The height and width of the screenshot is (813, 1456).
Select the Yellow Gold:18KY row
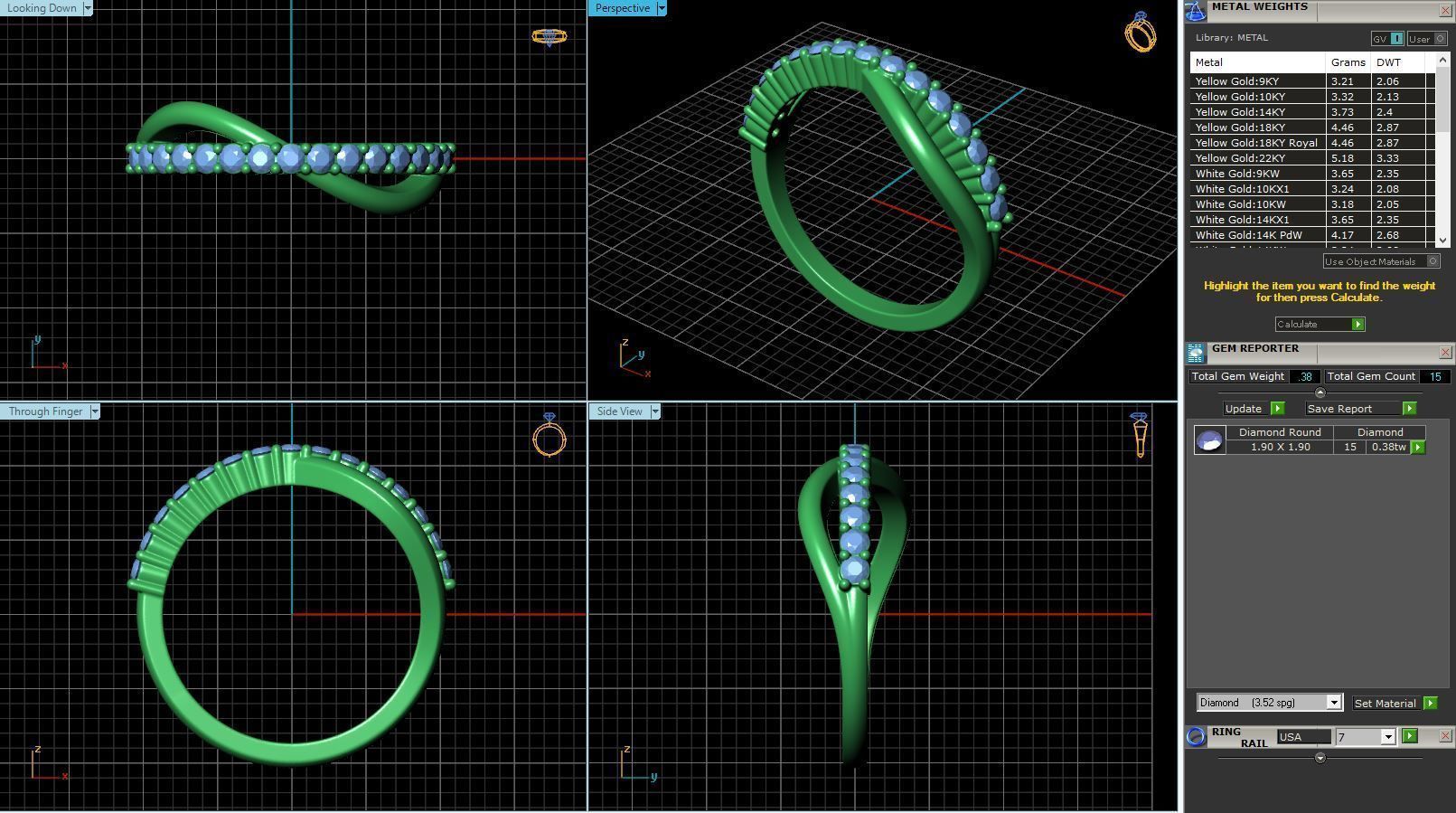(1311, 128)
